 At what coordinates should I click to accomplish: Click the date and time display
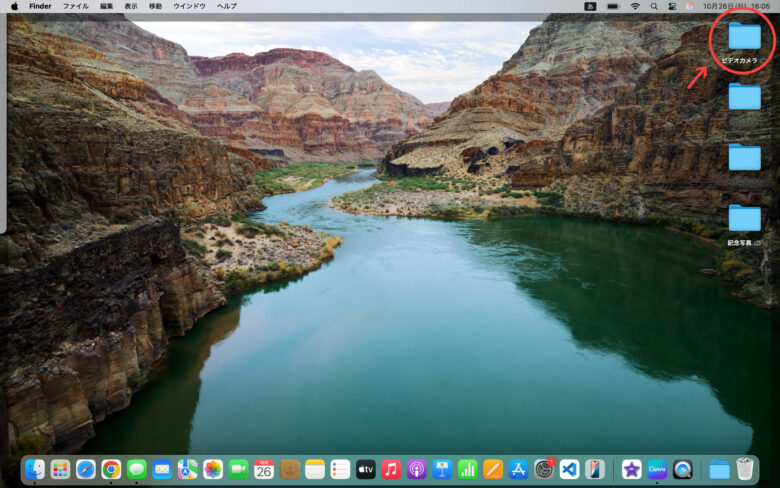point(736,6)
